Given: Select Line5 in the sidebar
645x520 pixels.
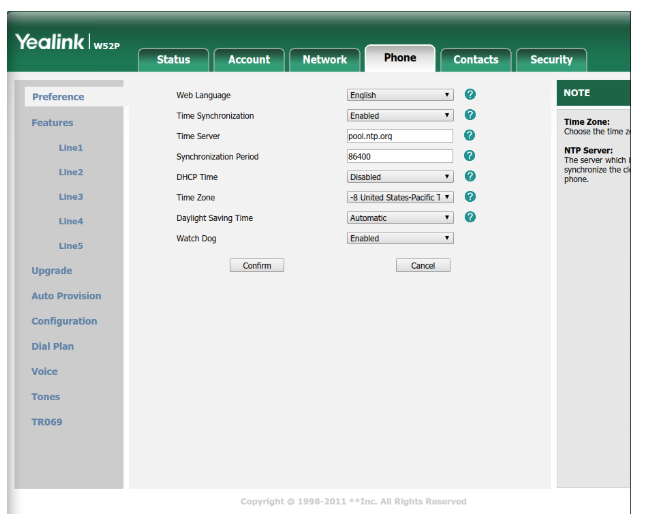Looking at the screenshot, I should [71, 246].
